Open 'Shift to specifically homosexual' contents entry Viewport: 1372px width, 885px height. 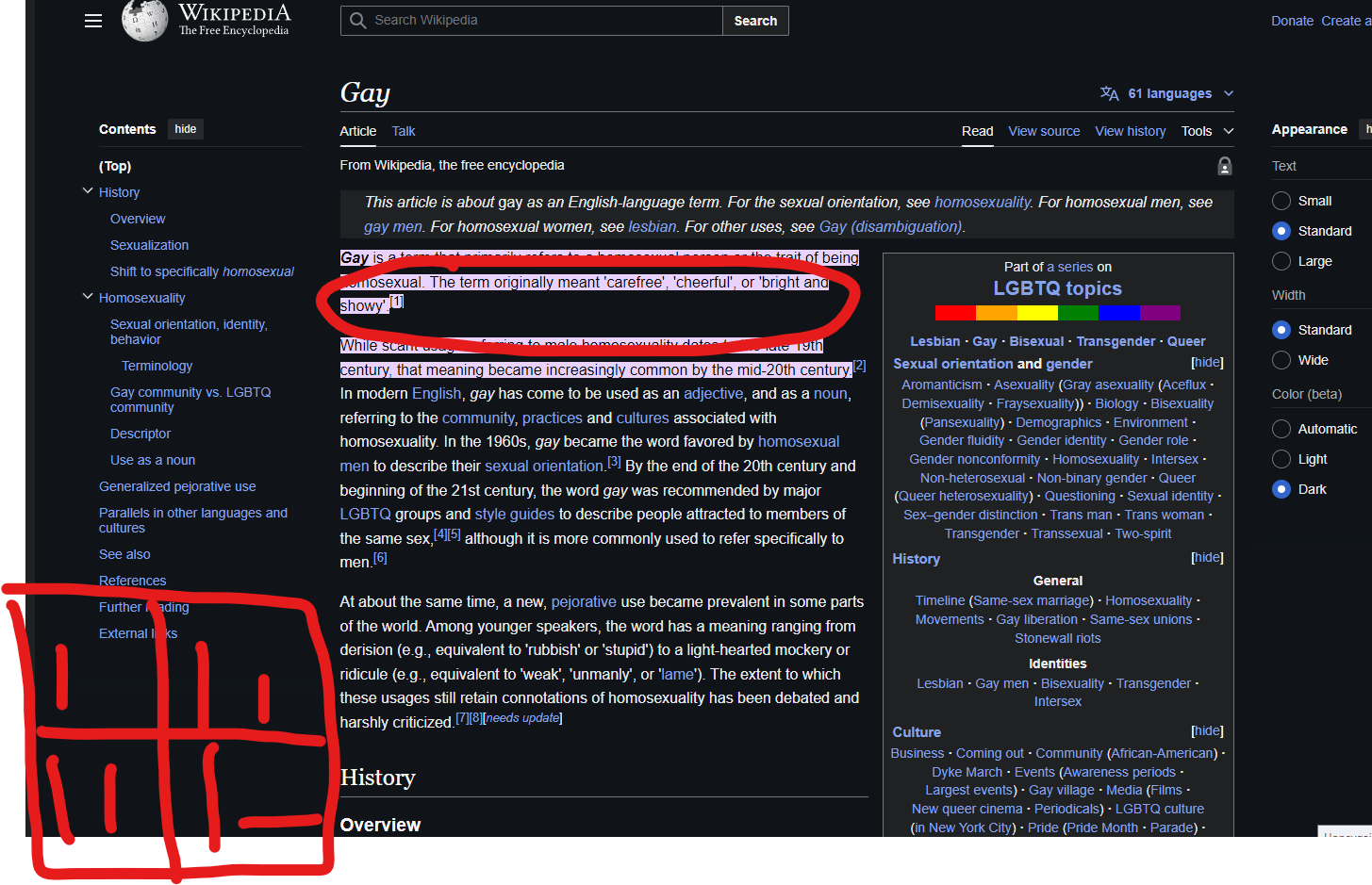coord(202,271)
